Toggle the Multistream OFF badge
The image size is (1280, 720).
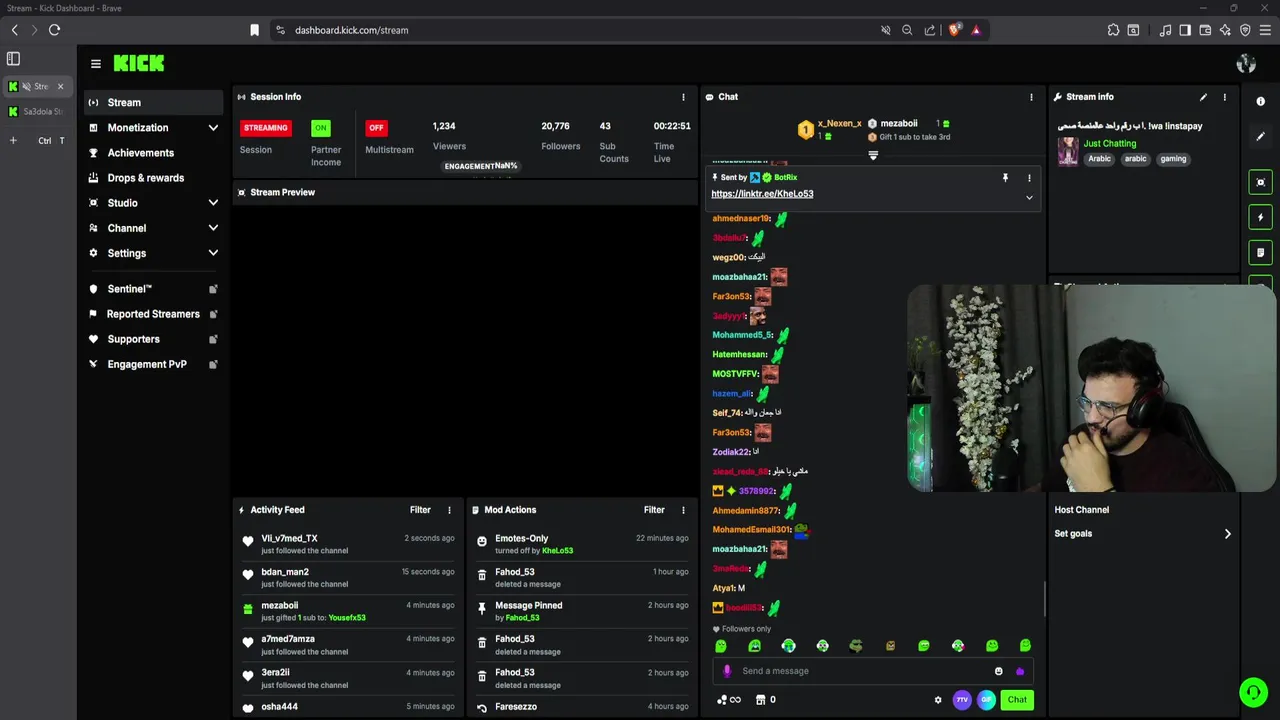[x=376, y=128]
